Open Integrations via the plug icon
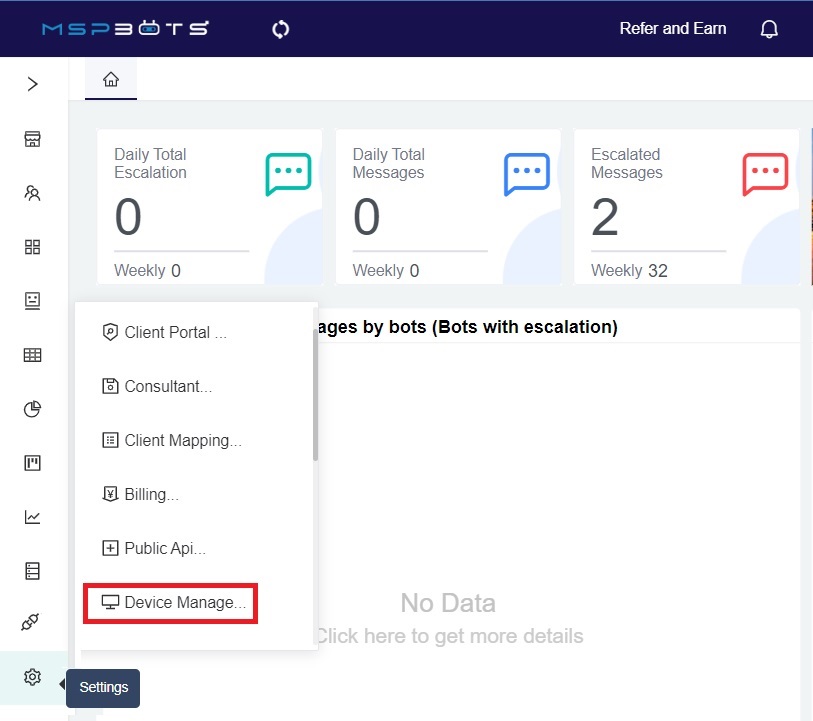 click(x=31, y=622)
